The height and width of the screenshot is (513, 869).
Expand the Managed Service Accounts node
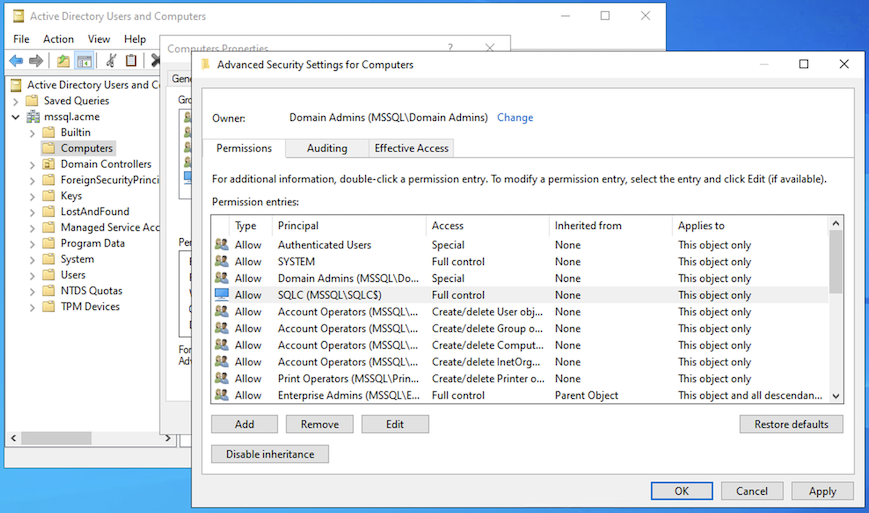pyautogui.click(x=32, y=228)
